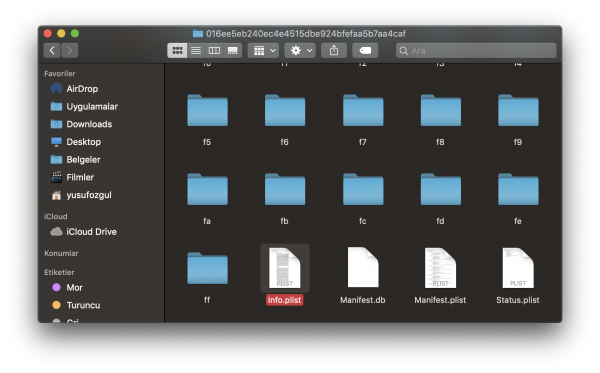Click the Manifest.db file name label
The height and width of the screenshot is (373, 600).
(x=363, y=300)
